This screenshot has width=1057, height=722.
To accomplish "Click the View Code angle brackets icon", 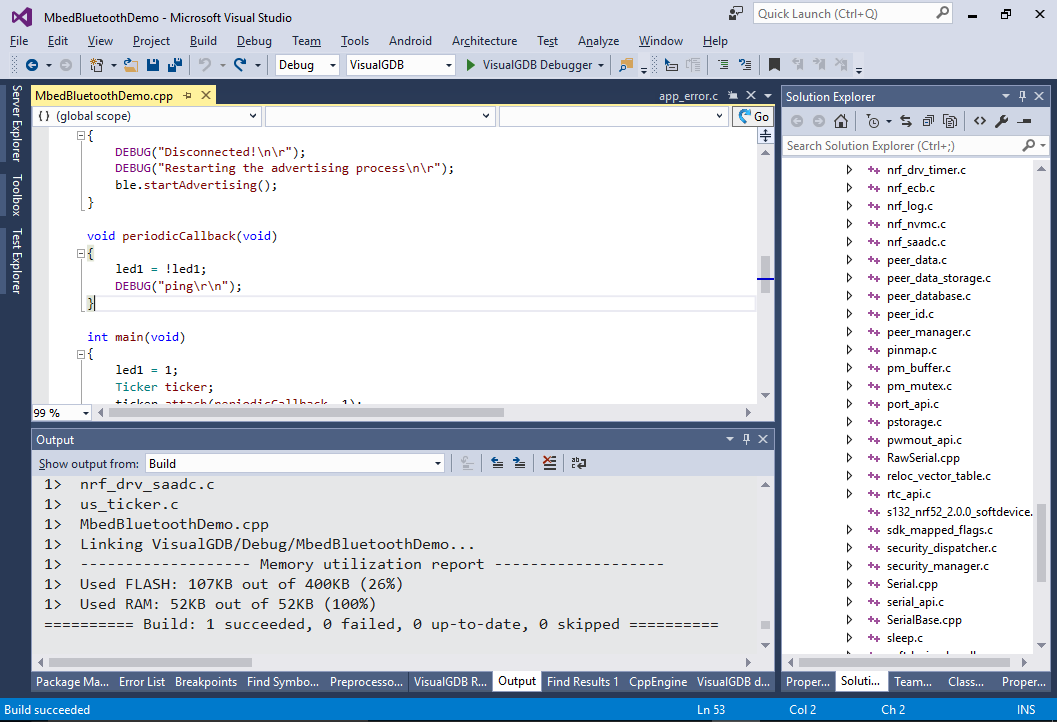I will (980, 121).
